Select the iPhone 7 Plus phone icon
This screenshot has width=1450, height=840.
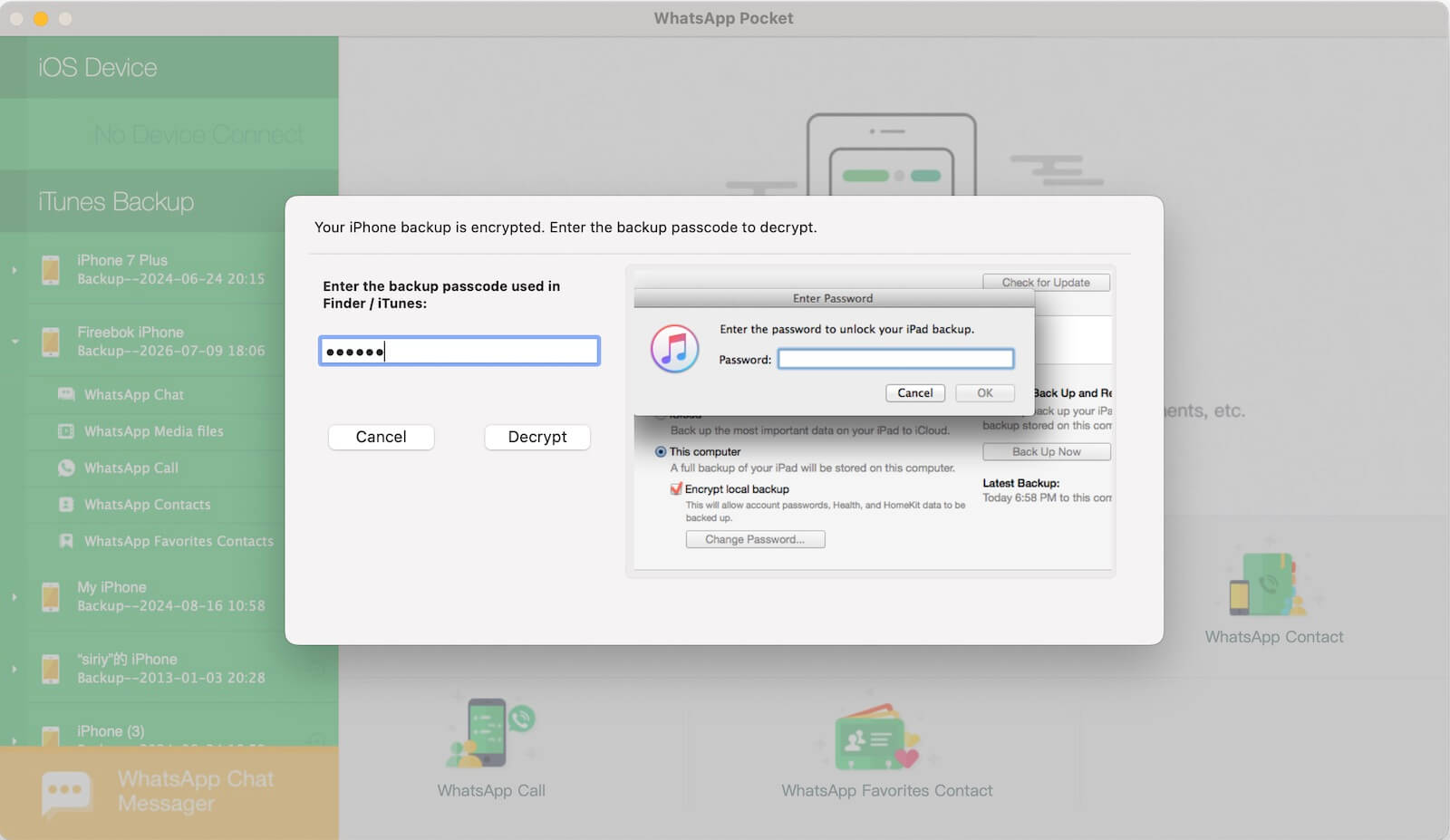coord(51,270)
